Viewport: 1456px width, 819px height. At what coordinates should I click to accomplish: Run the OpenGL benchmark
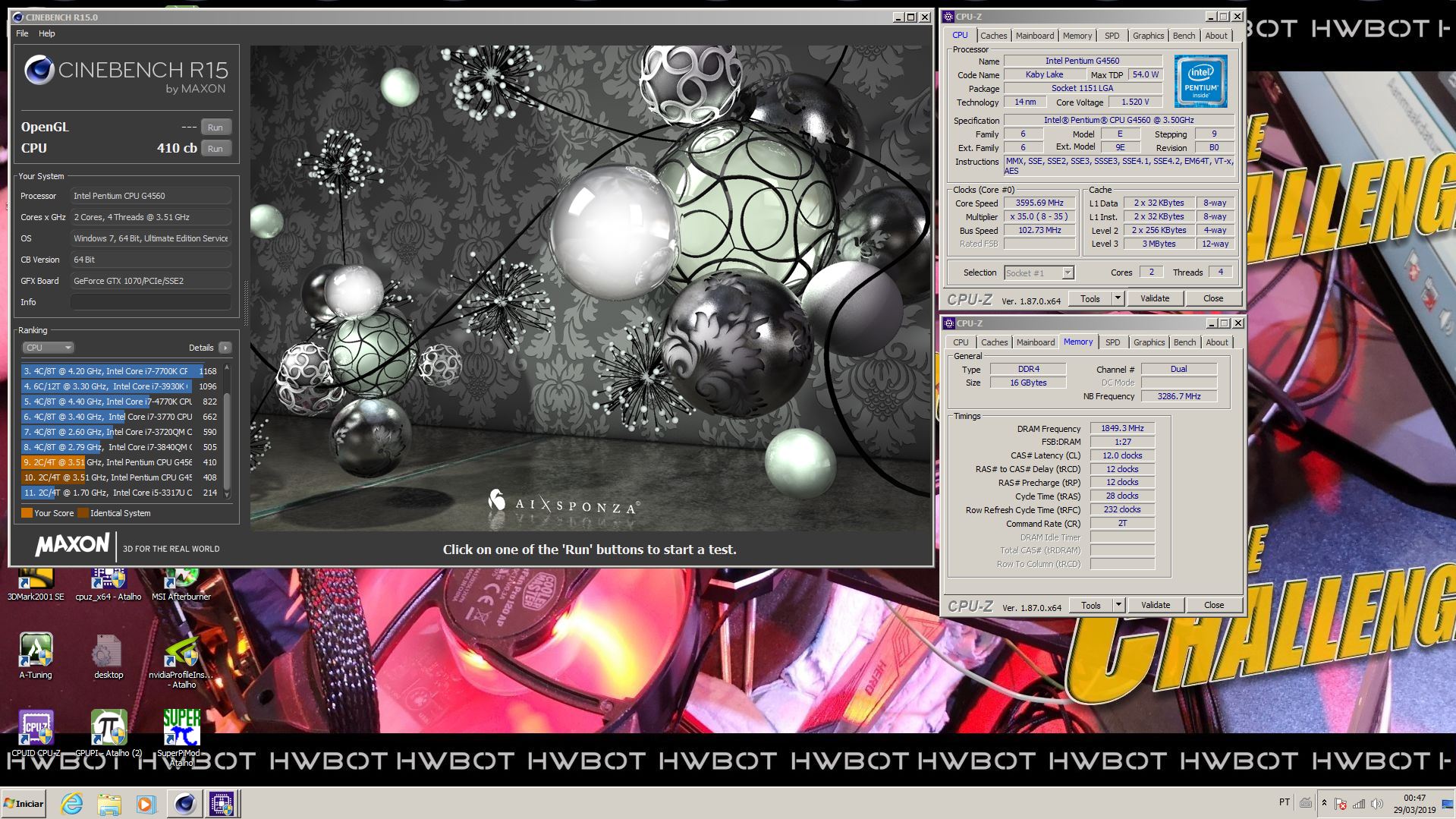coord(215,128)
